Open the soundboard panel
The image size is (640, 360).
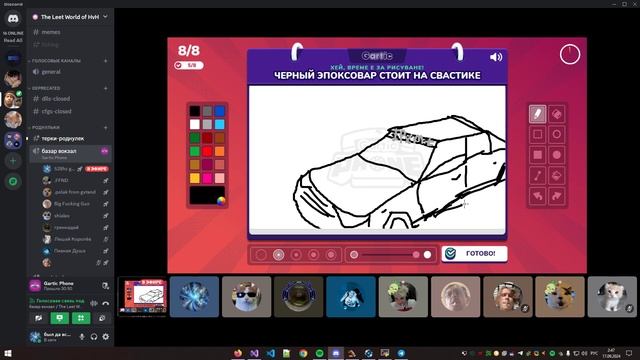(x=102, y=318)
